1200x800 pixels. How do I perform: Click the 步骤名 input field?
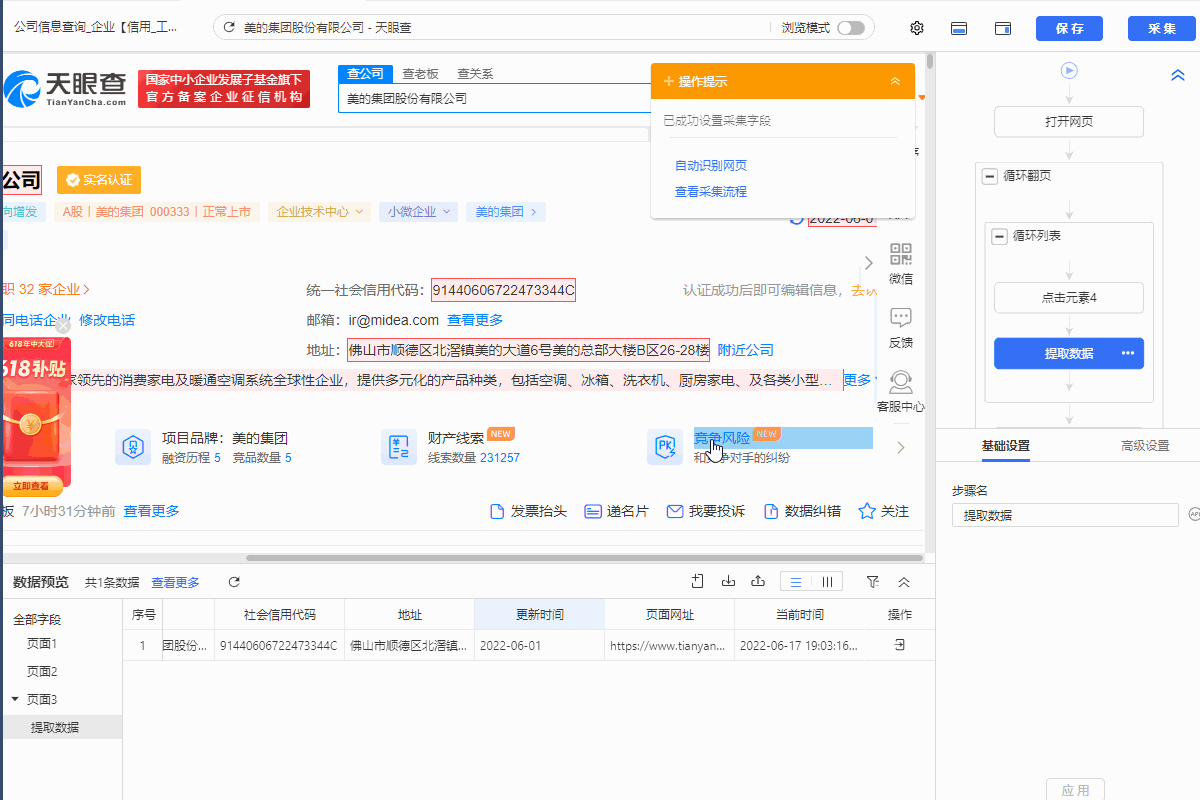(1065, 515)
